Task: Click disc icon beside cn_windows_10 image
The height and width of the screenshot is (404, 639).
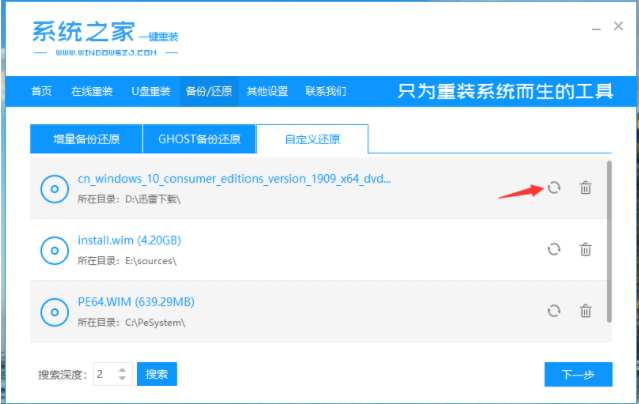Action: click(53, 188)
